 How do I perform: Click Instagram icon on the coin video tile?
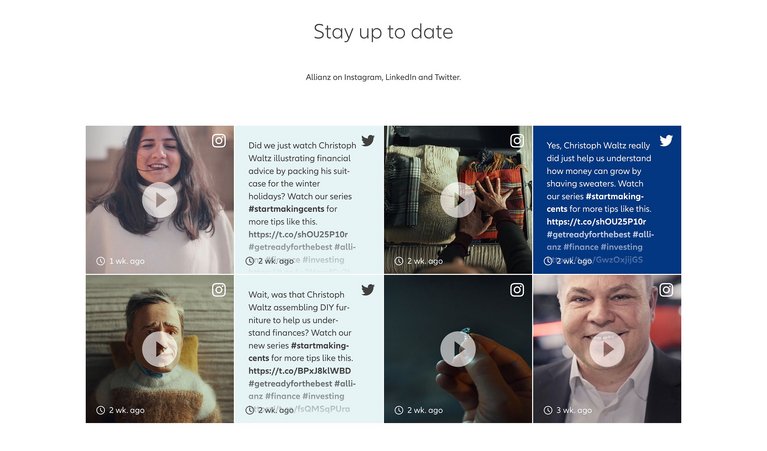(517, 290)
